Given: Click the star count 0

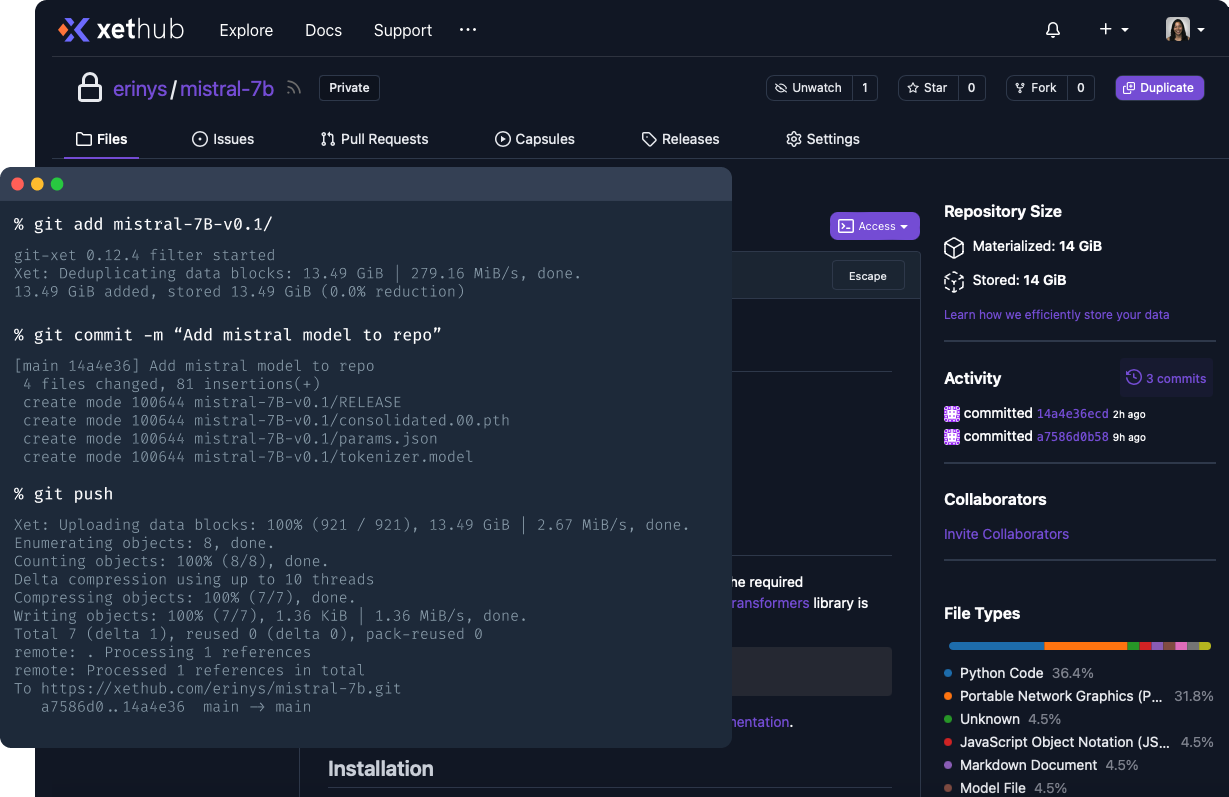Looking at the screenshot, I should [971, 88].
